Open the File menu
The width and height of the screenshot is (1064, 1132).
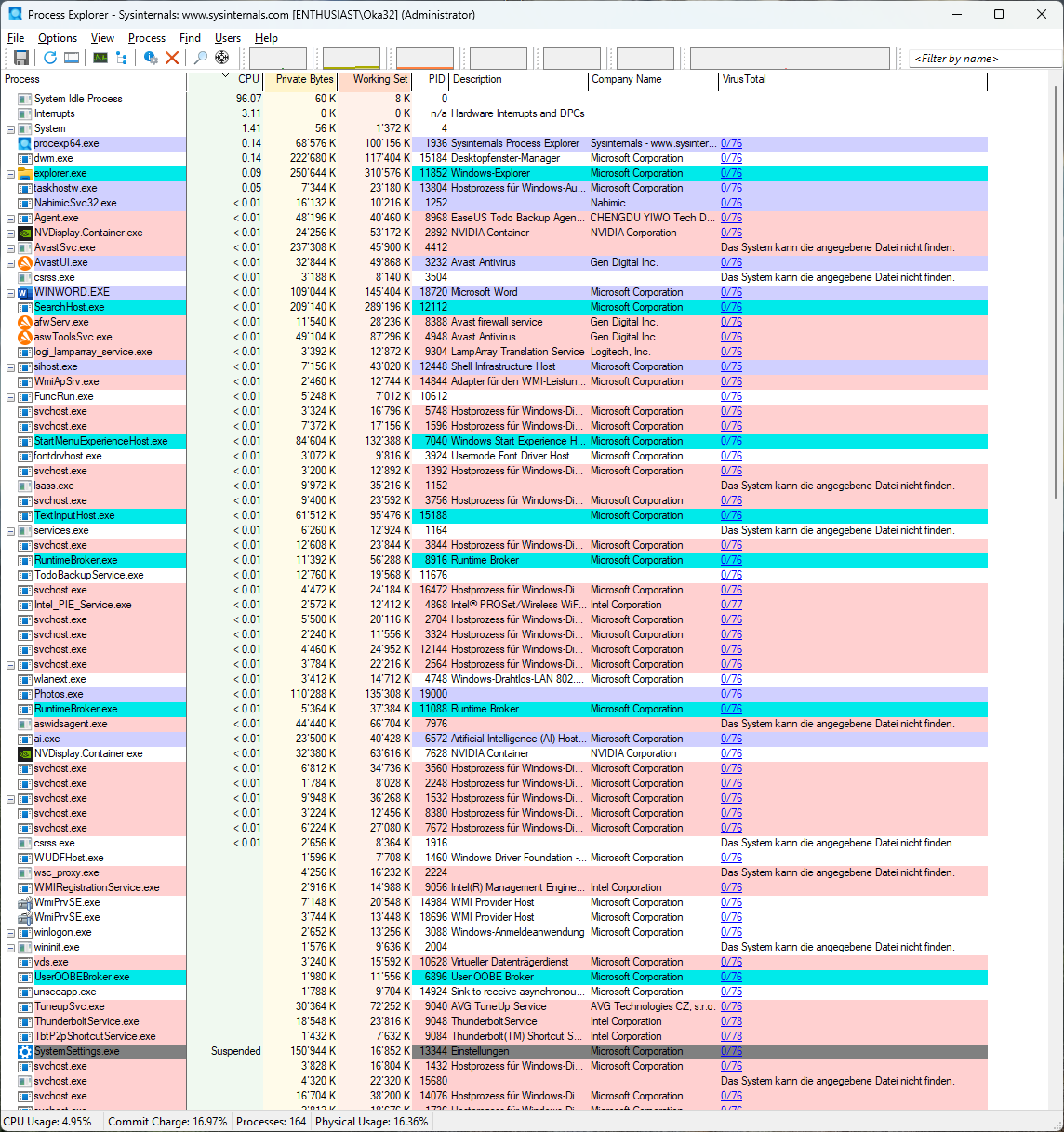click(x=16, y=38)
